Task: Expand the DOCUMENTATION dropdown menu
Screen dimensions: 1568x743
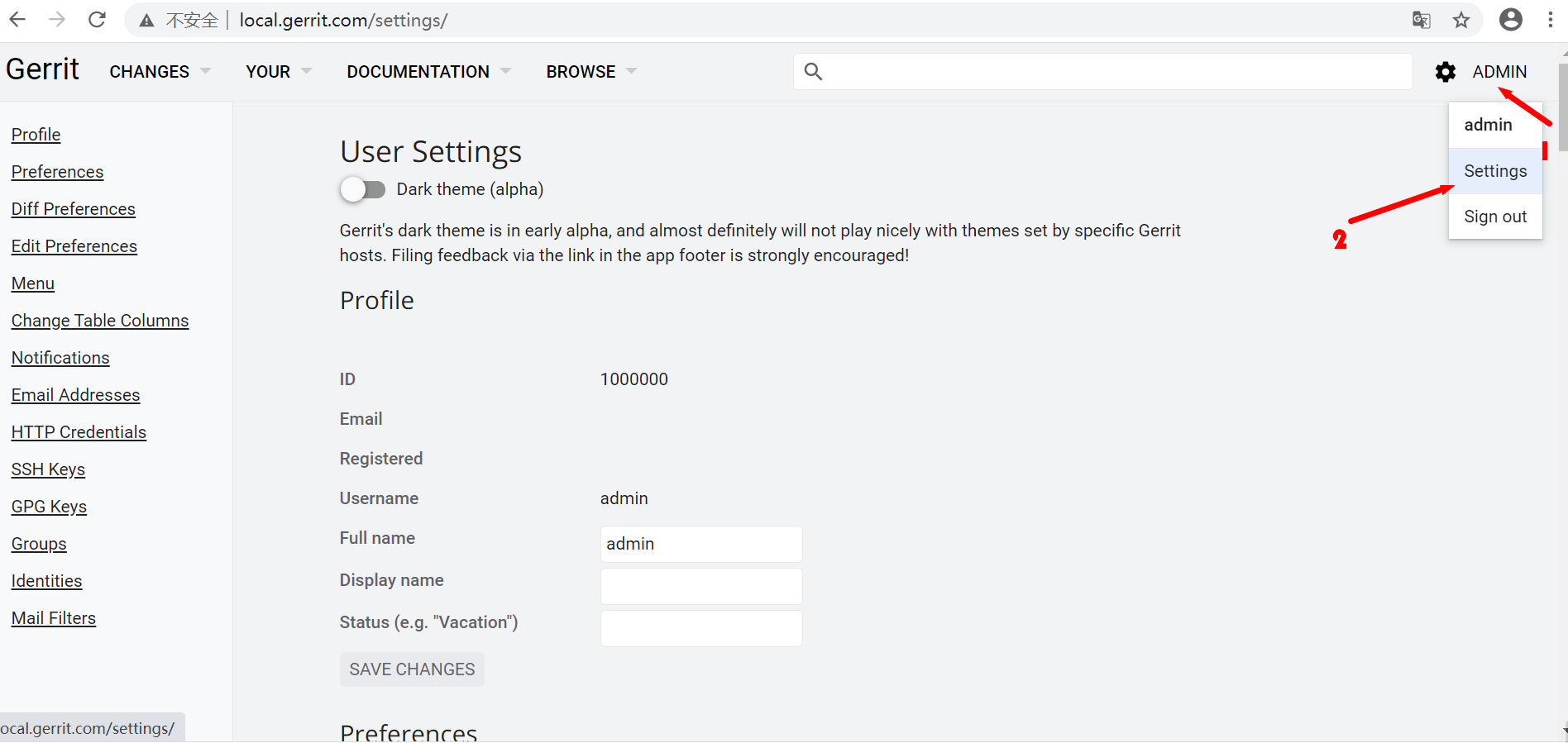Action: 429,72
